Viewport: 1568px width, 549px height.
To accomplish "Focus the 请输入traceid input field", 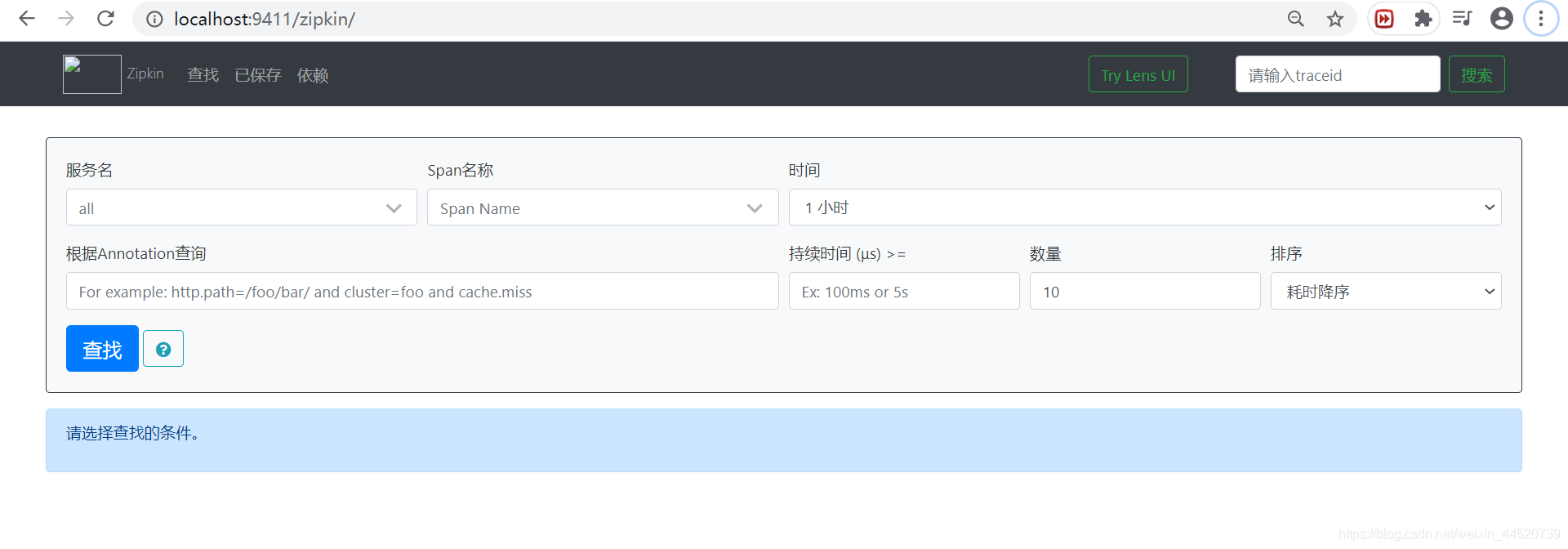I will coord(1338,74).
